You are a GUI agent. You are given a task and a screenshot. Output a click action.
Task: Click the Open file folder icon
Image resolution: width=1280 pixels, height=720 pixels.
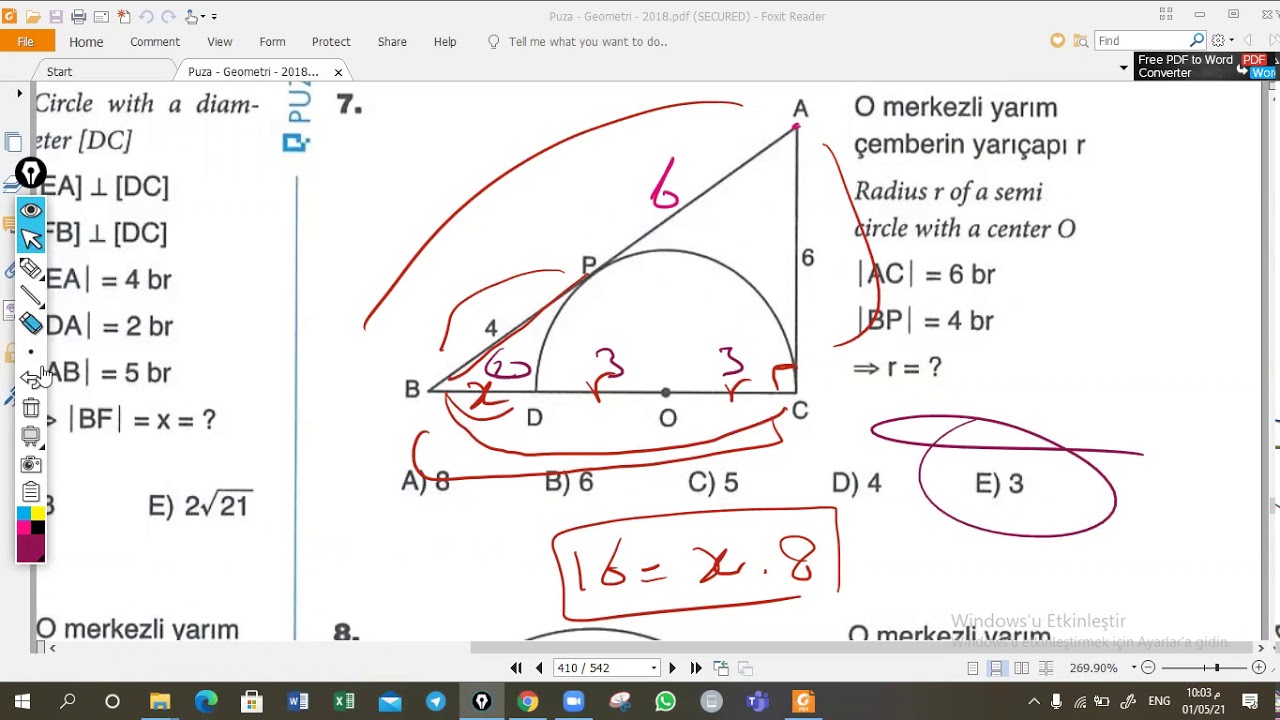(33, 17)
